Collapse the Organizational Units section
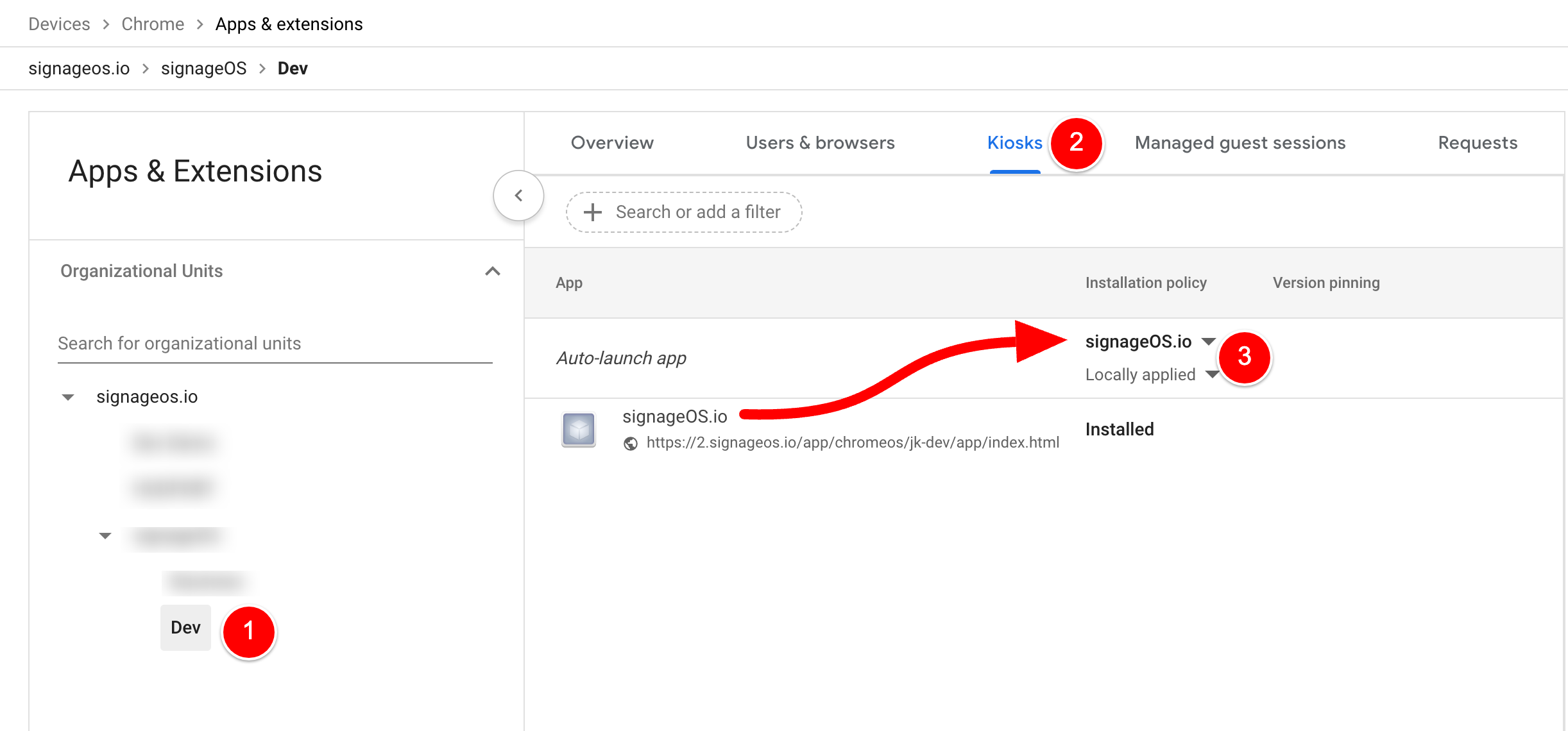The width and height of the screenshot is (1568, 731). (492, 271)
